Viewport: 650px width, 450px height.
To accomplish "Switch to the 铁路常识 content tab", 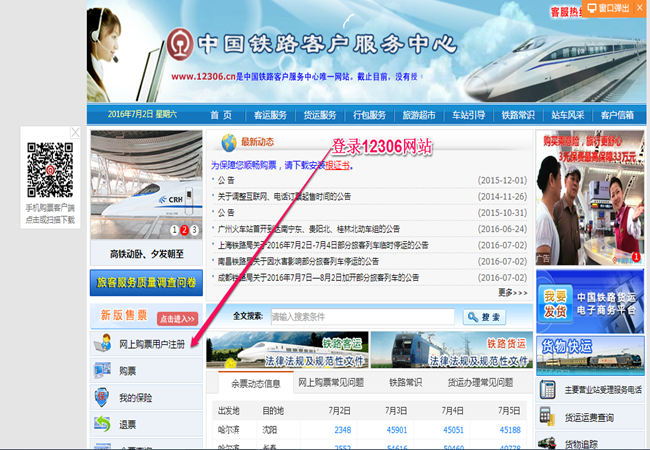I will click(405, 382).
